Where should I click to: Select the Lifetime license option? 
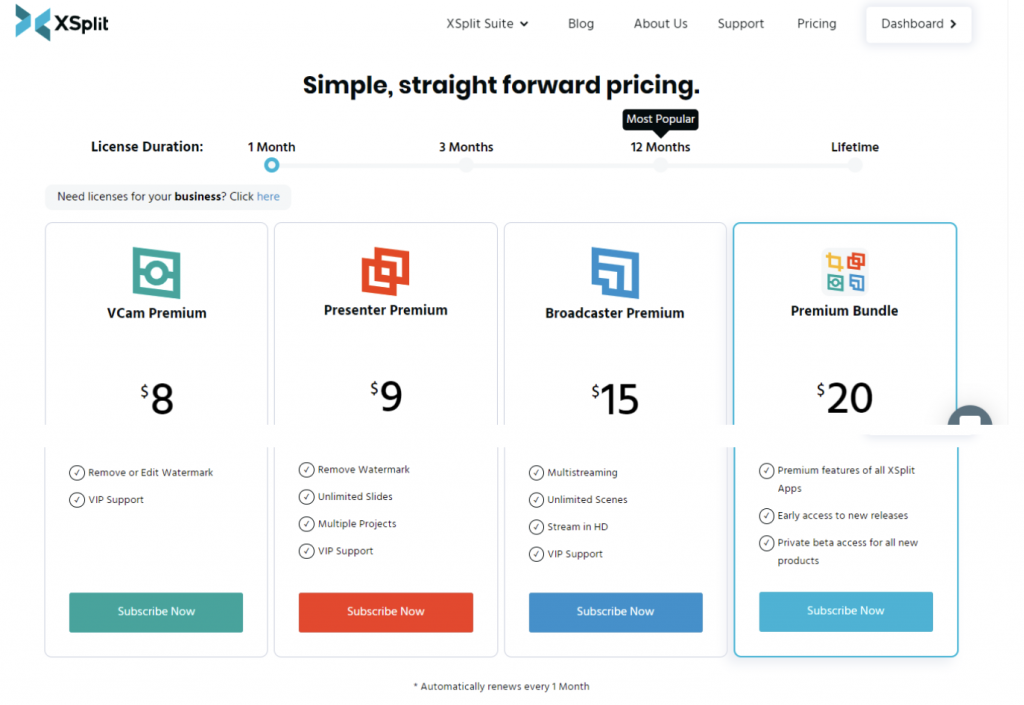(x=855, y=165)
